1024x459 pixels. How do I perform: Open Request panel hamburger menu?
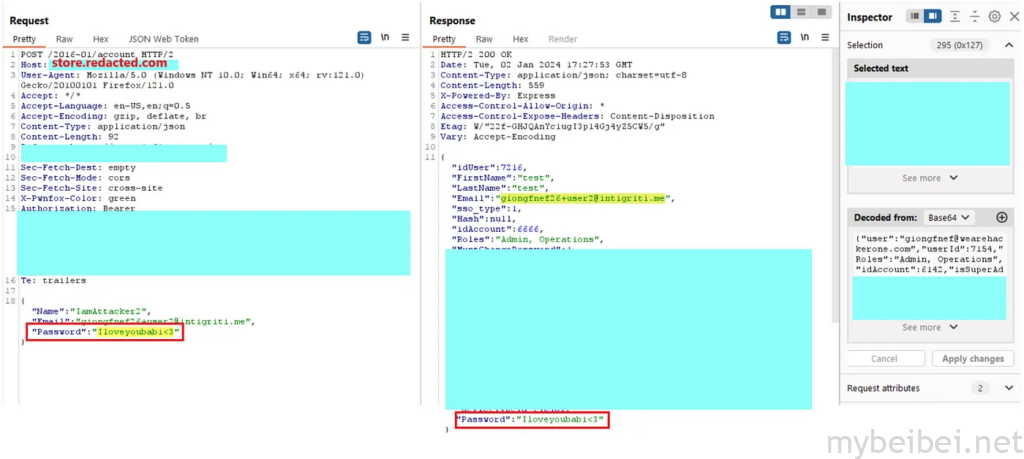click(405, 38)
